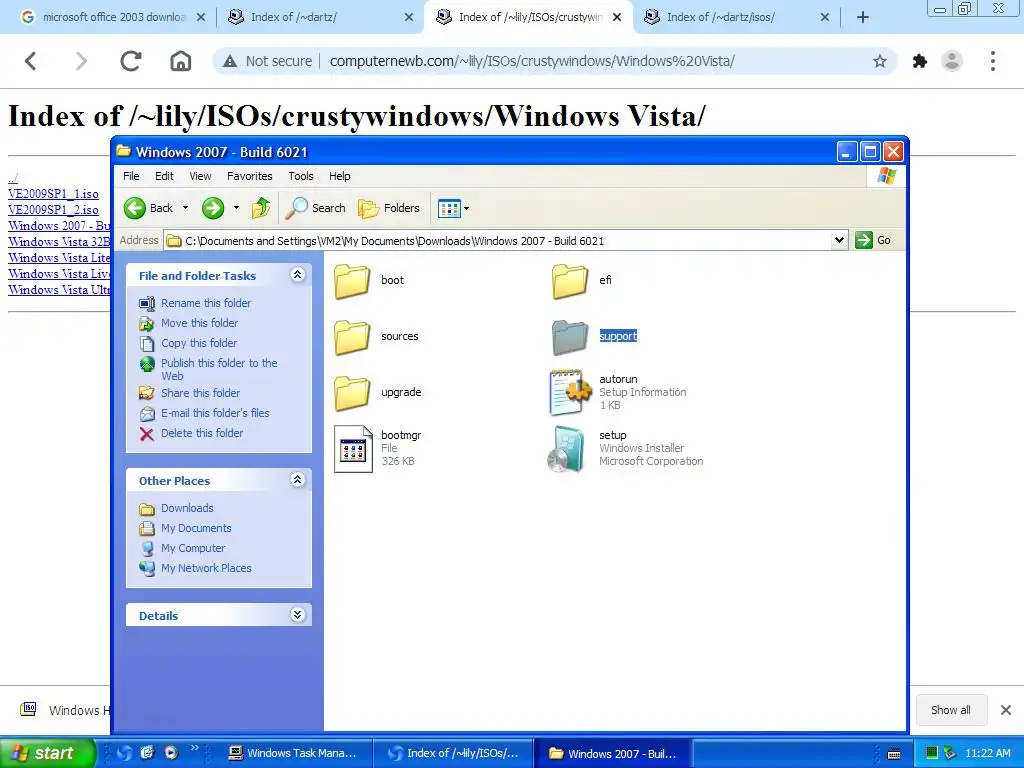Click the Go button beside address

click(873, 240)
